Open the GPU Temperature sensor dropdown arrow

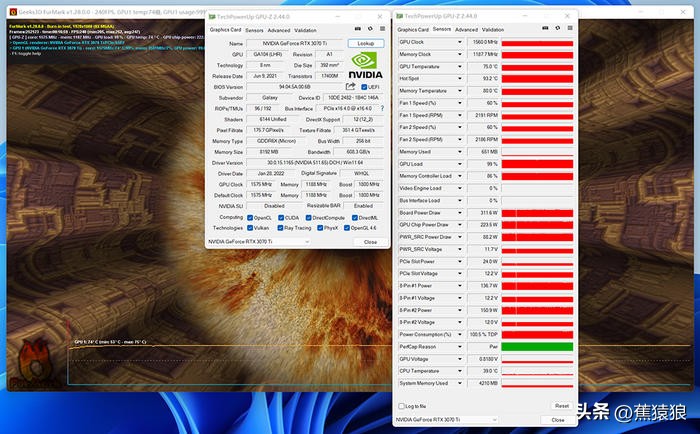pos(459,67)
